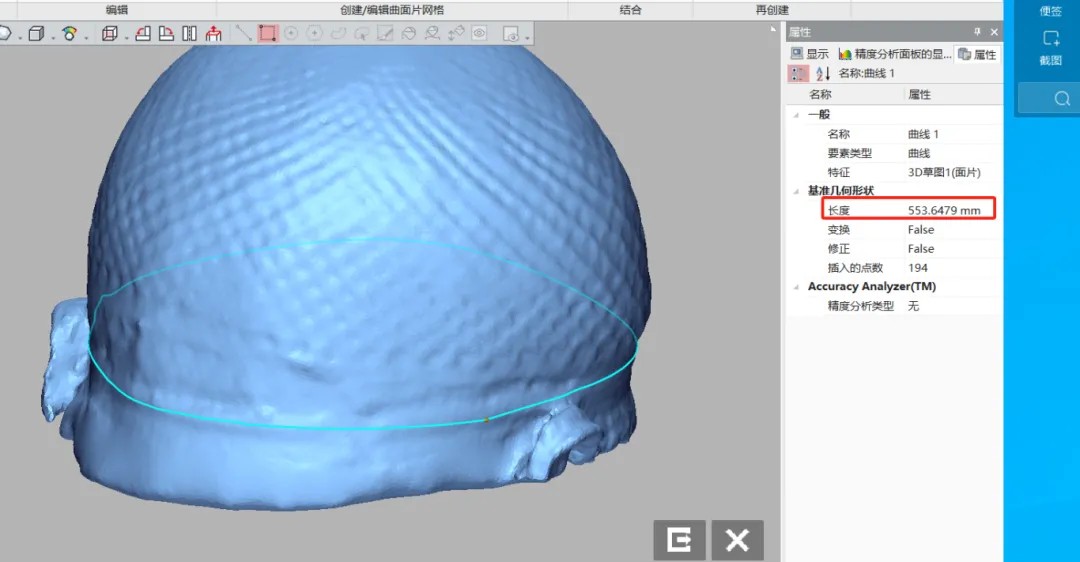Pin the 属性 panel with pushpin icon
The width and height of the screenshot is (1080, 562).
click(978, 32)
